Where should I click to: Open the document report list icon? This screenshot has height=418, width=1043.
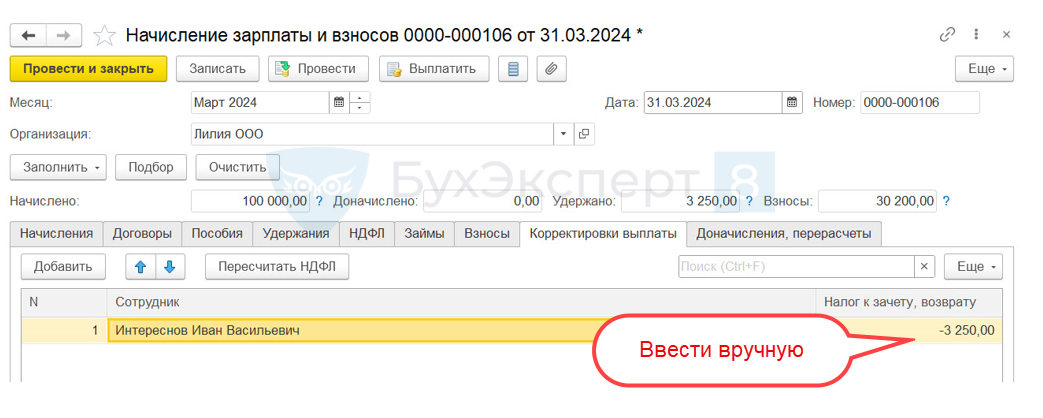(513, 69)
